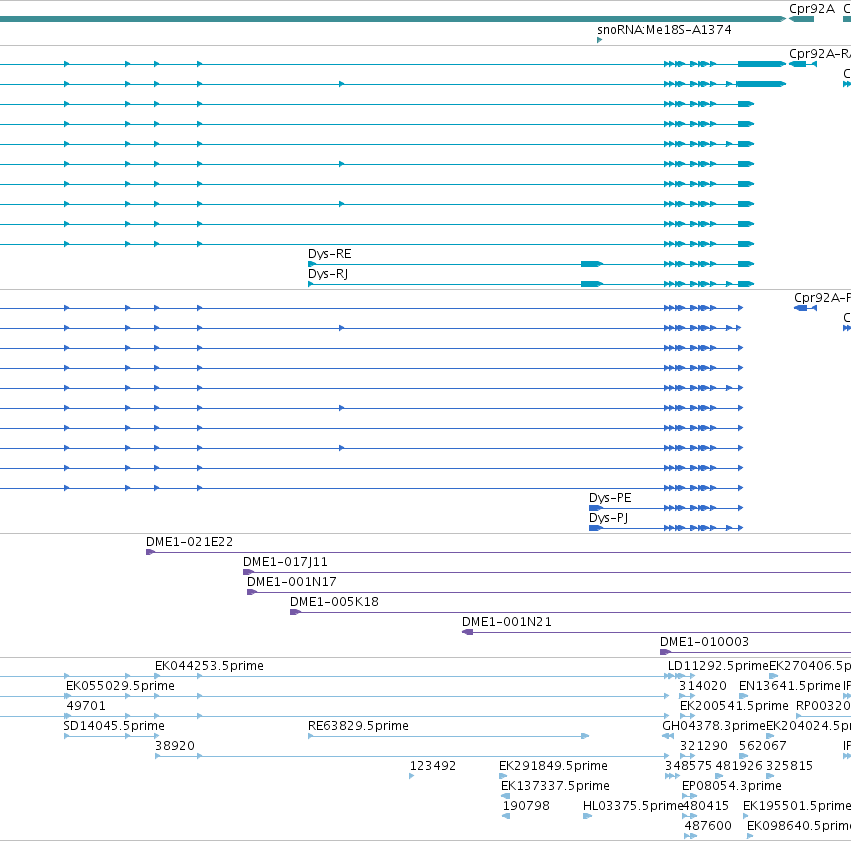
Task: Click the arrow glyph under 190798
Action: tap(506, 816)
